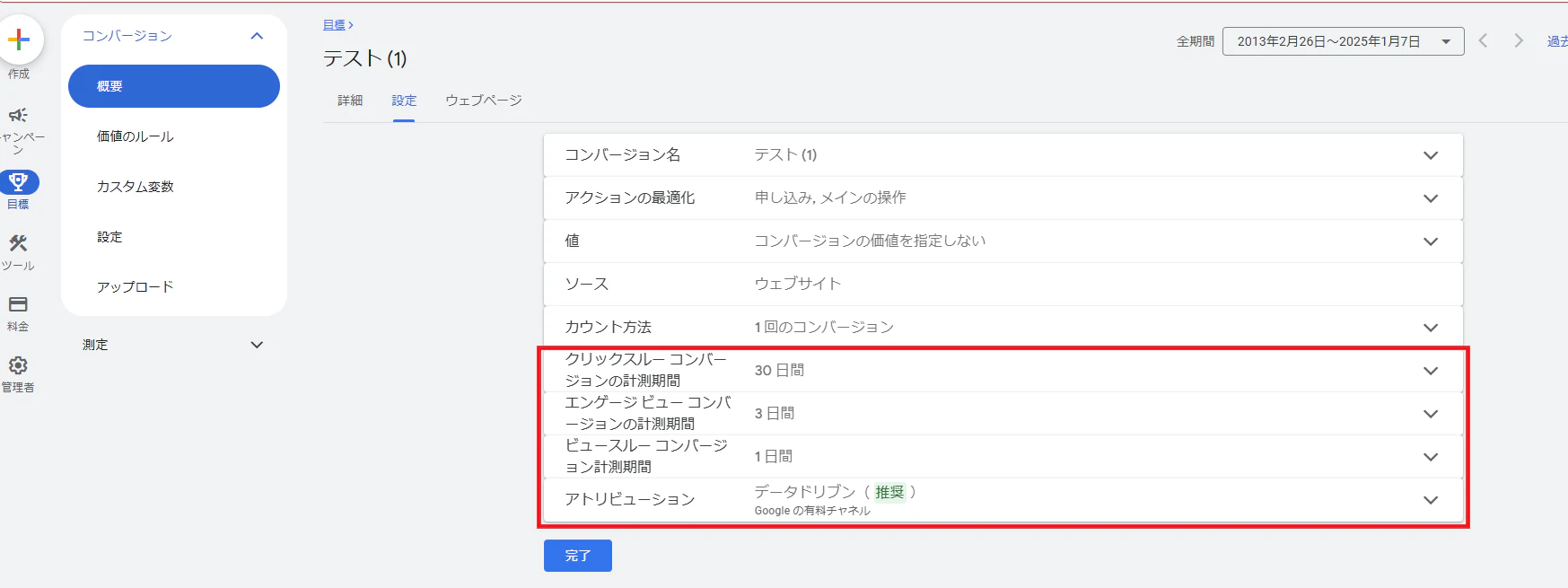This screenshot has width=1568, height=588.
Task: Open Admin gear icon in sidebar
Action: 18,365
